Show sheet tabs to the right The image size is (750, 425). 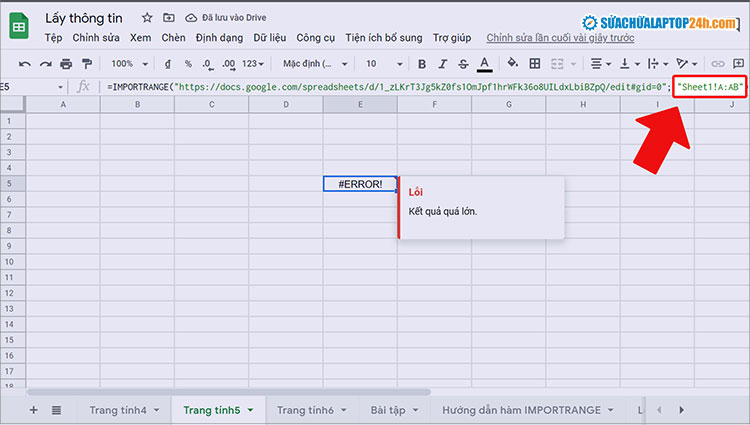(x=682, y=410)
